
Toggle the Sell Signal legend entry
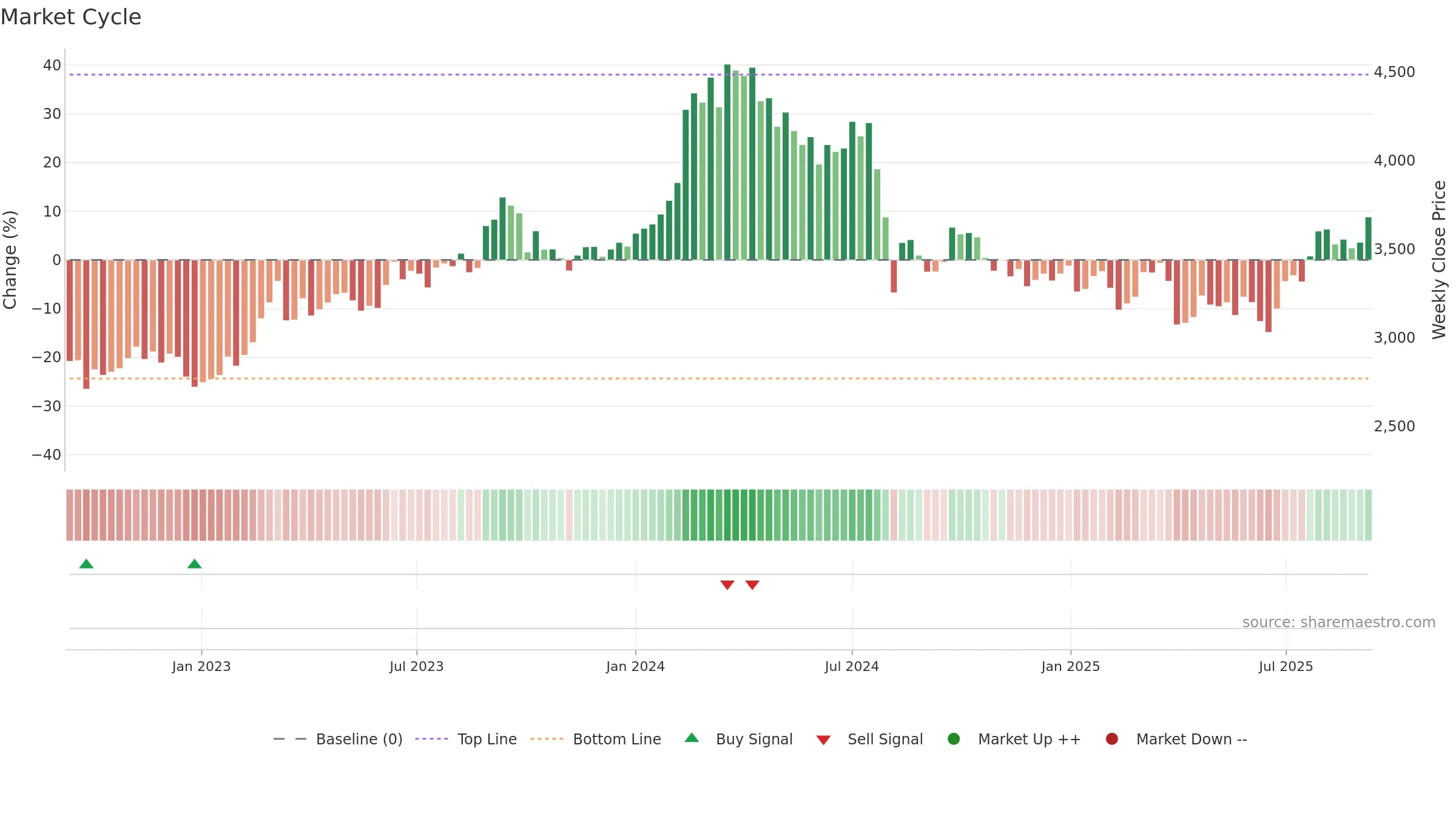click(869, 739)
